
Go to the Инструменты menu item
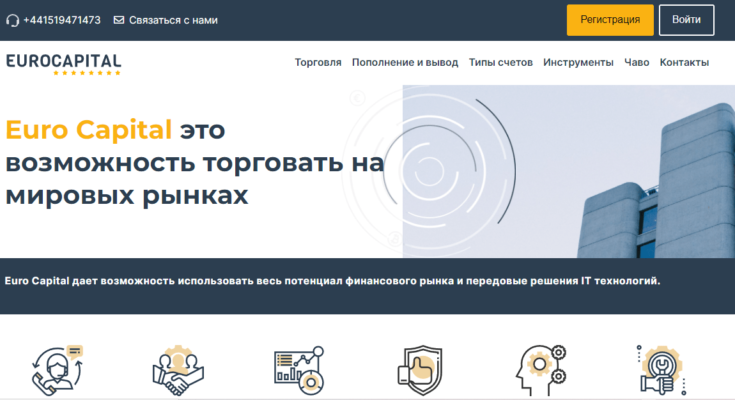point(578,62)
